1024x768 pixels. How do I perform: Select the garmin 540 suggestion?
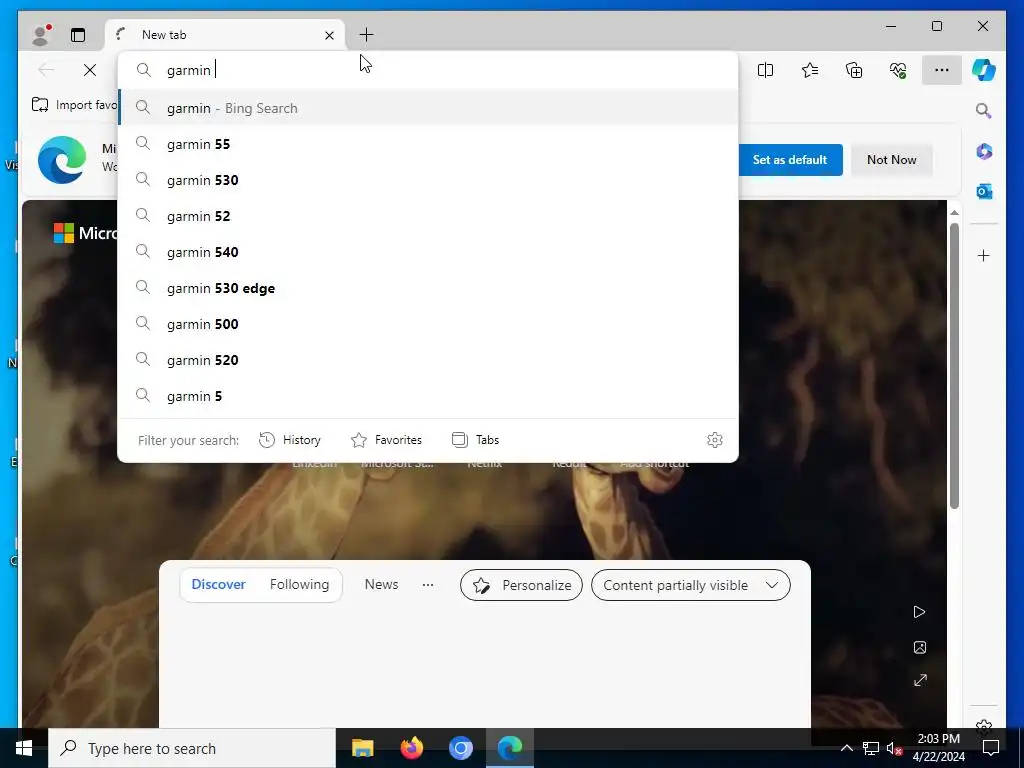[428, 251]
